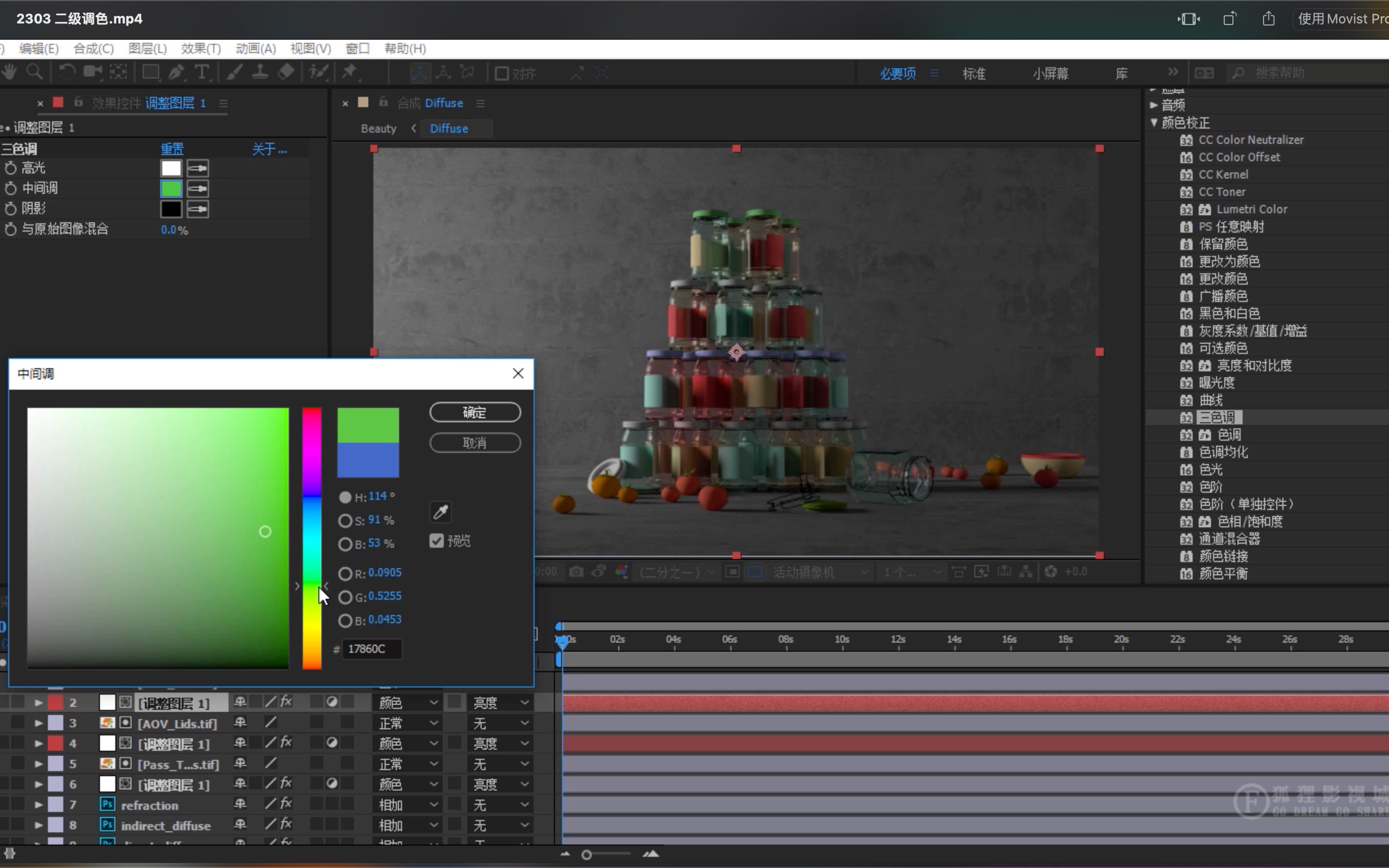The height and width of the screenshot is (868, 1389).
Task: Click the 中间调 green color swatch
Action: click(171, 189)
